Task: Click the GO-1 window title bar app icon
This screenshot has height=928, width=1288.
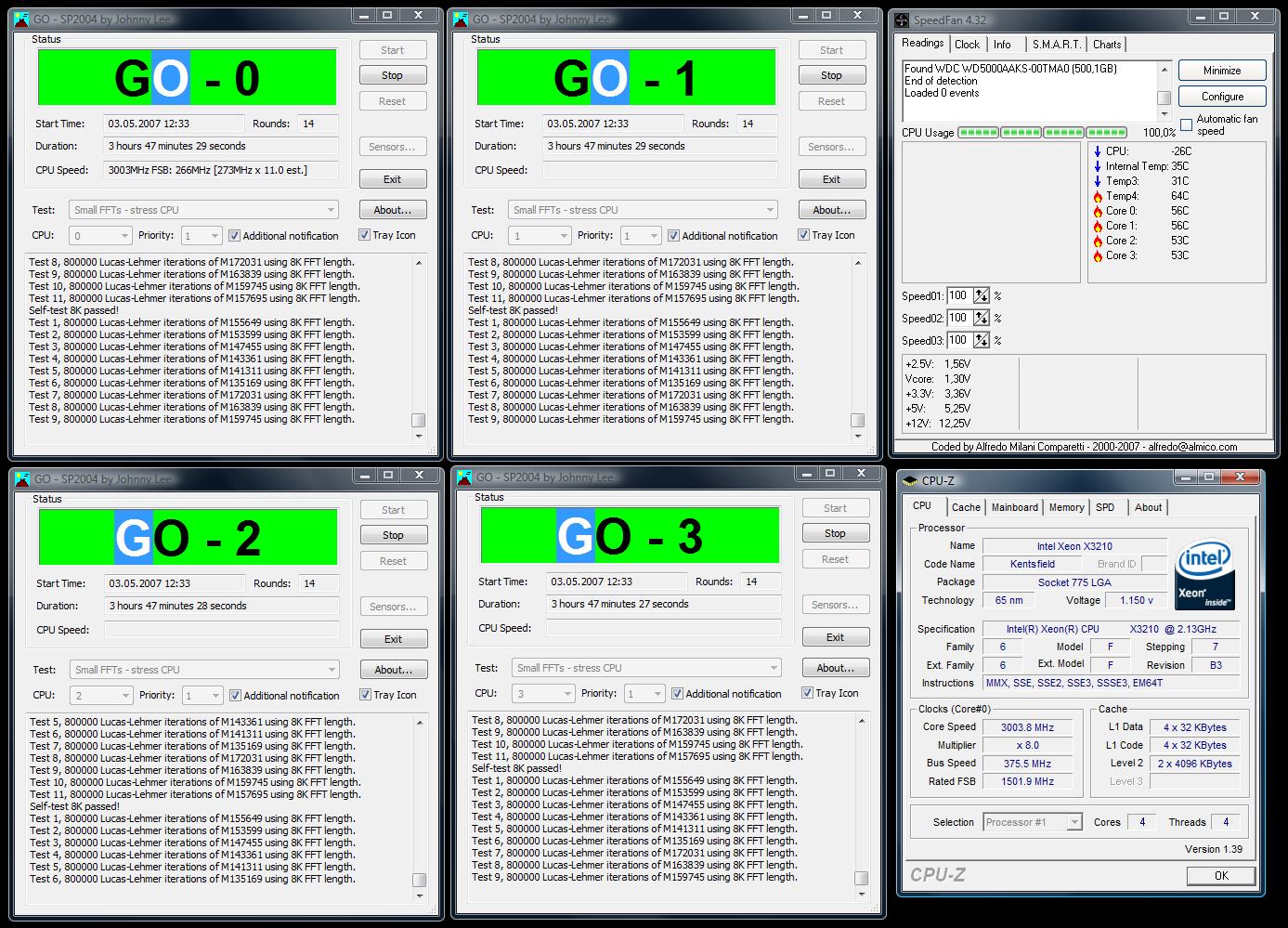Action: (462, 19)
